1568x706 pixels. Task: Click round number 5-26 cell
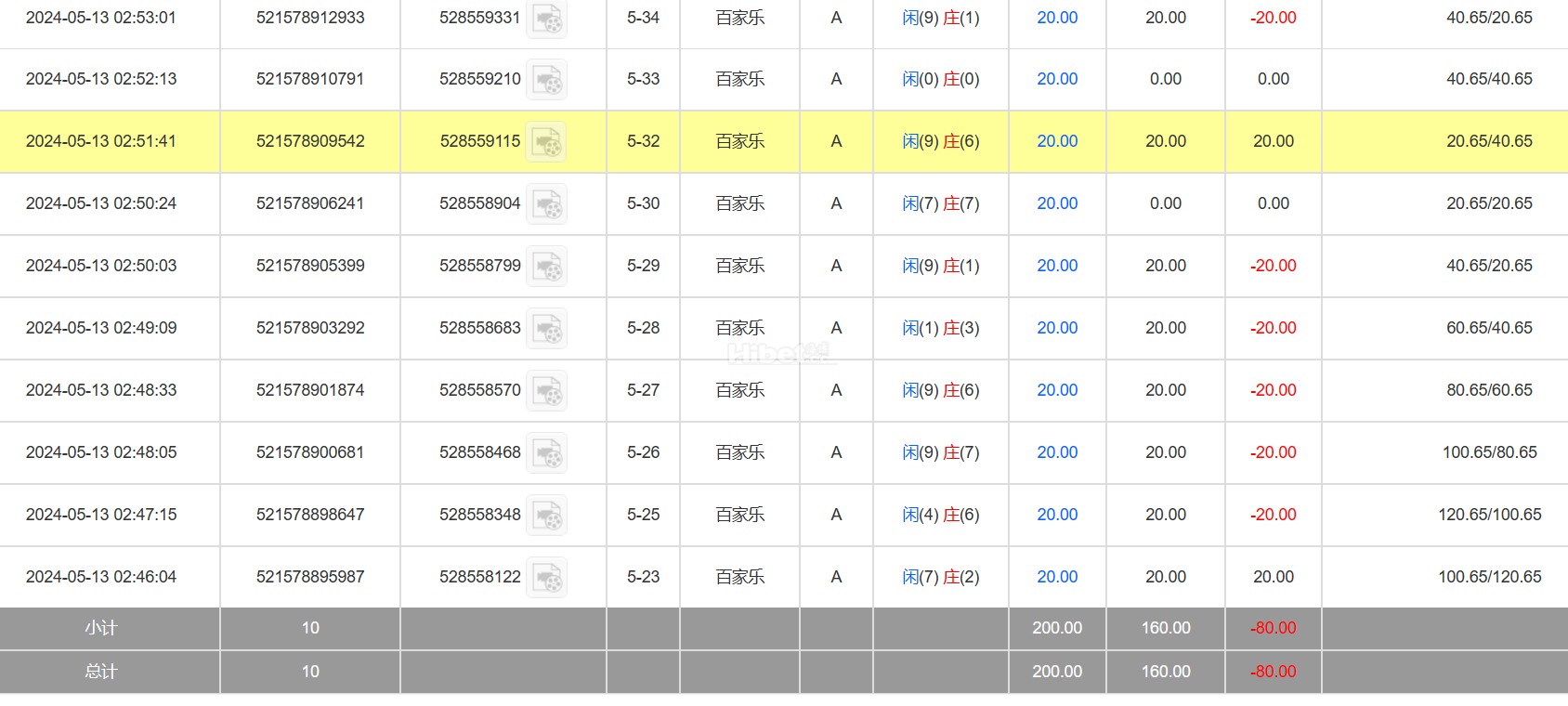[x=643, y=452]
